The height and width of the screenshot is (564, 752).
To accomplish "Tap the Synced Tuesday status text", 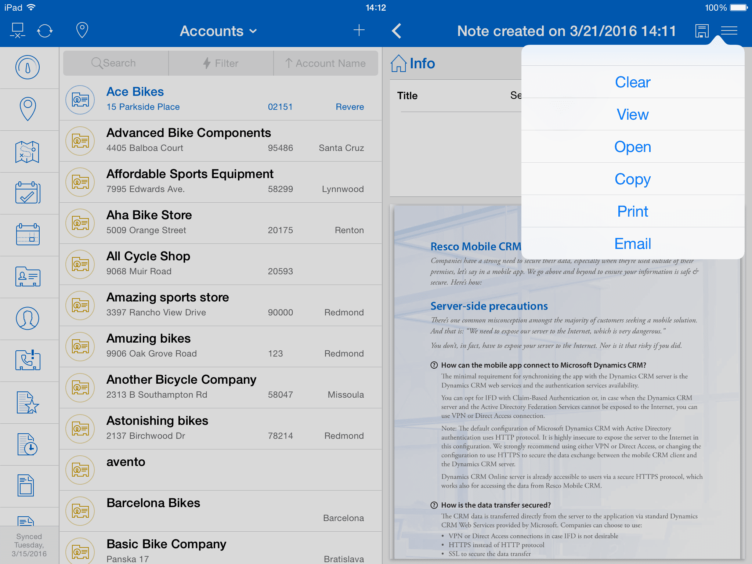I will 29,545.
